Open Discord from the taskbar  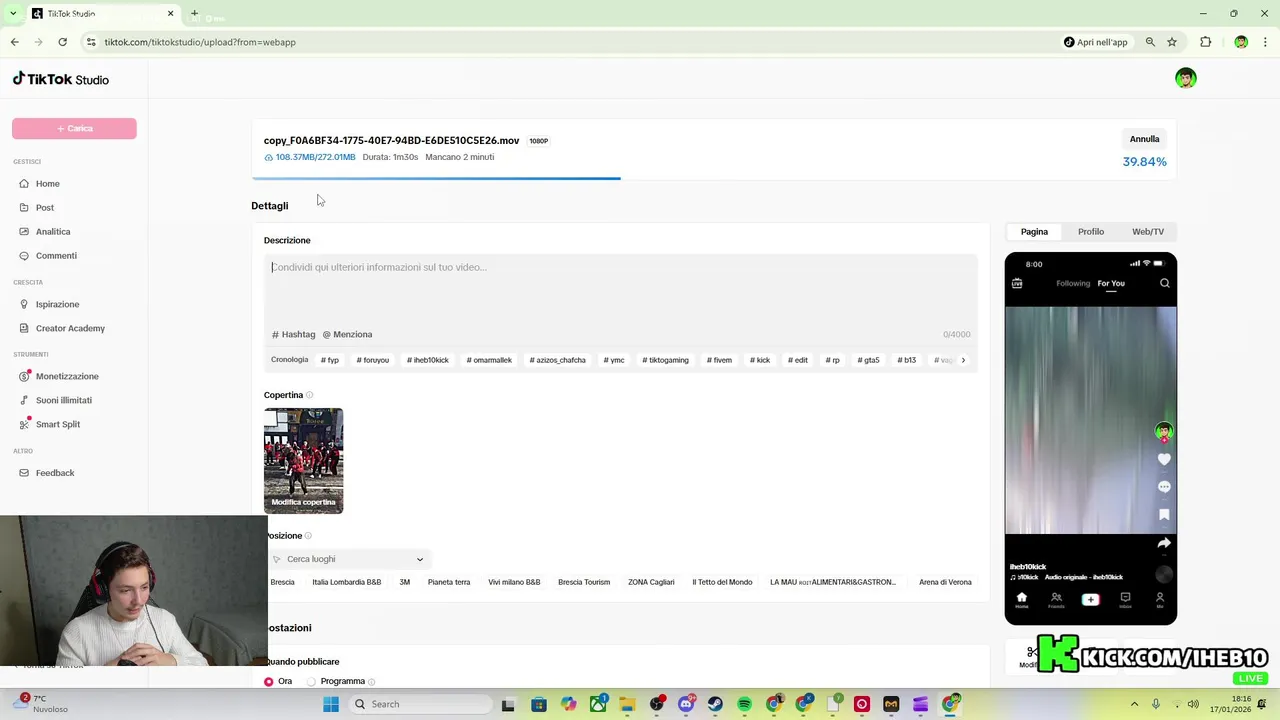[686, 704]
